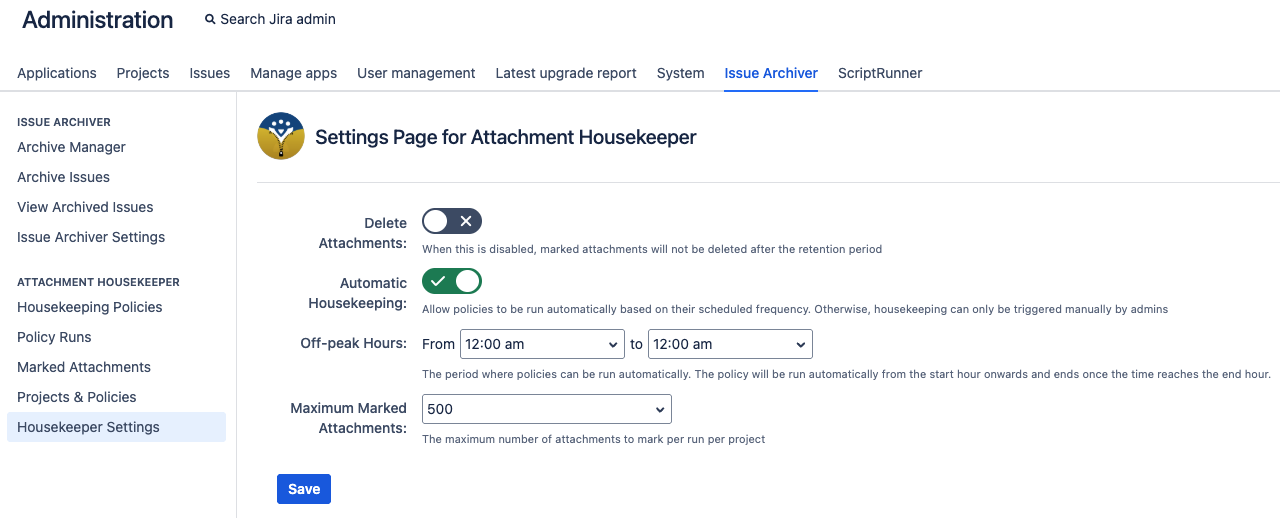The width and height of the screenshot is (1280, 518).
Task: Click the Maximum Marked Attachments label
Action: click(349, 418)
